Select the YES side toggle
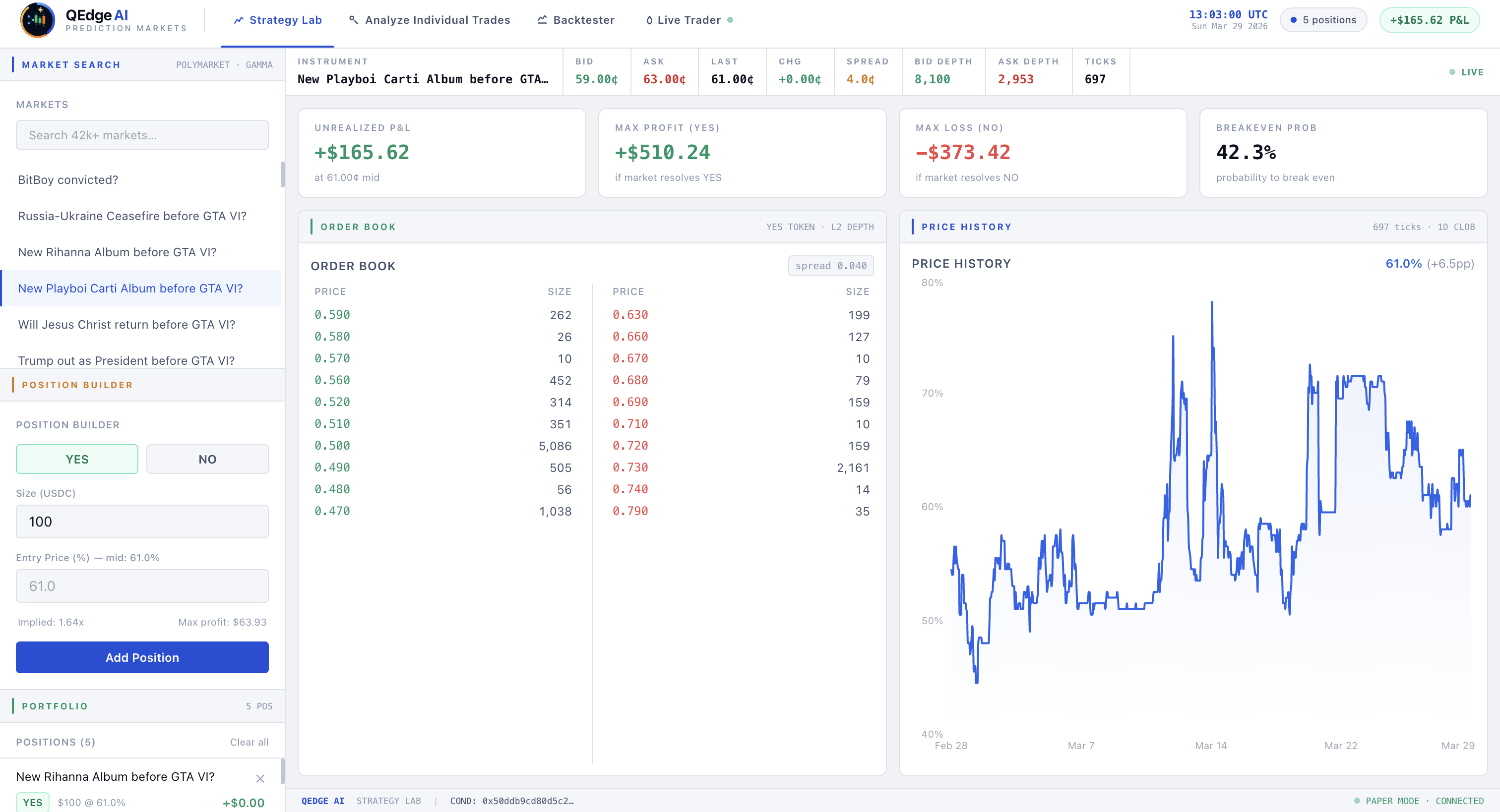The height and width of the screenshot is (812, 1500). (x=77, y=459)
